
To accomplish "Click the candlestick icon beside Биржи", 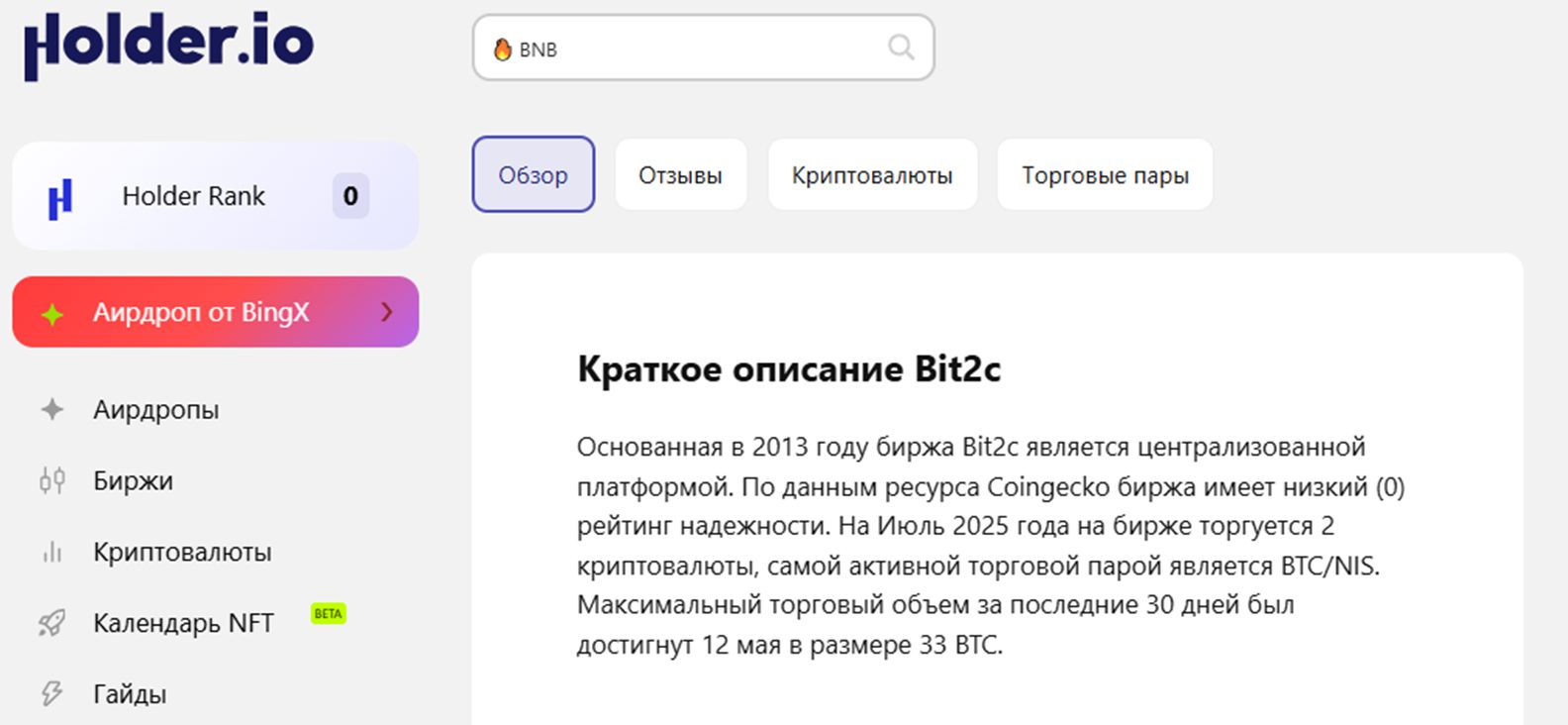I will [x=52, y=480].
